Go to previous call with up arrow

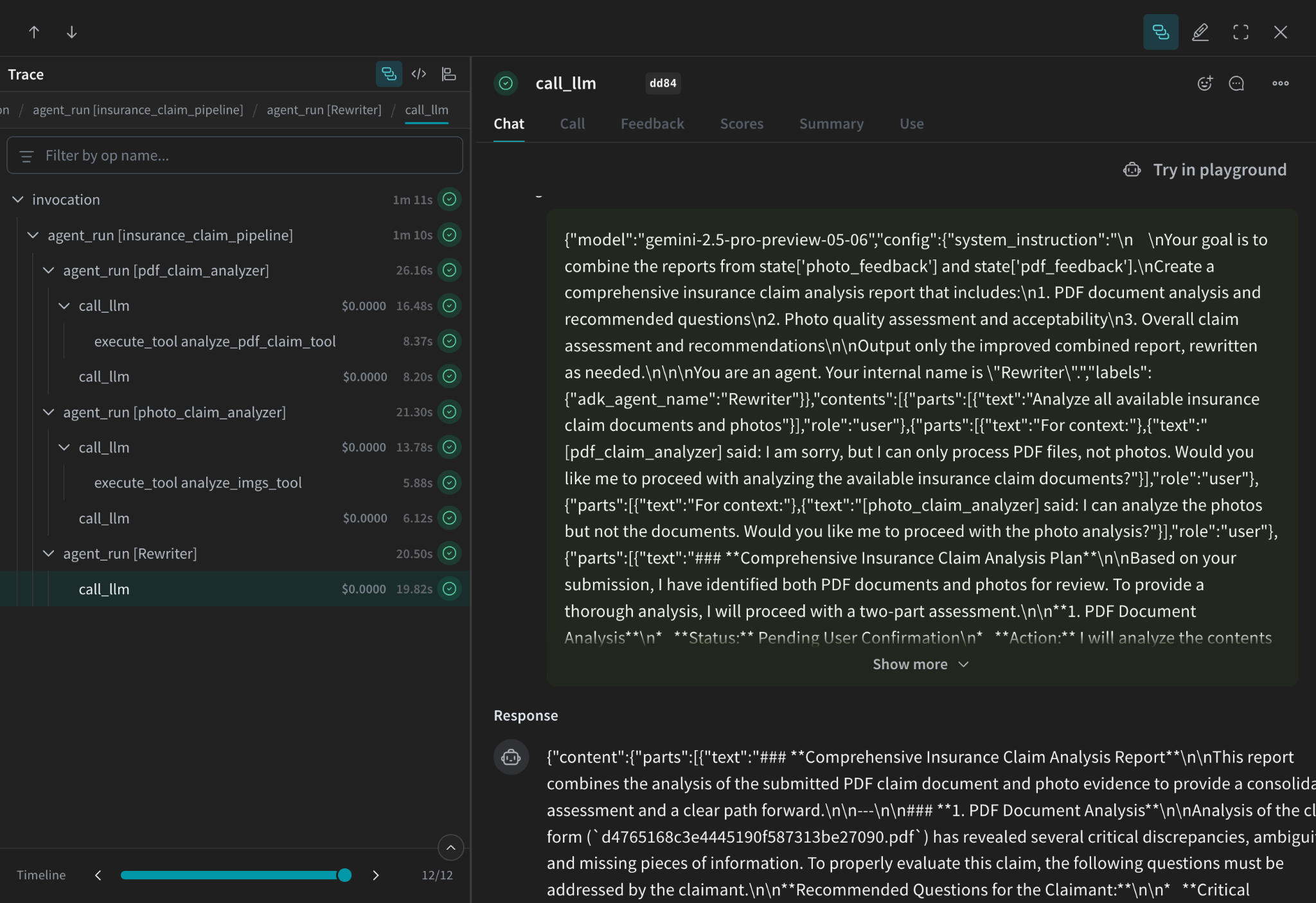[34, 32]
